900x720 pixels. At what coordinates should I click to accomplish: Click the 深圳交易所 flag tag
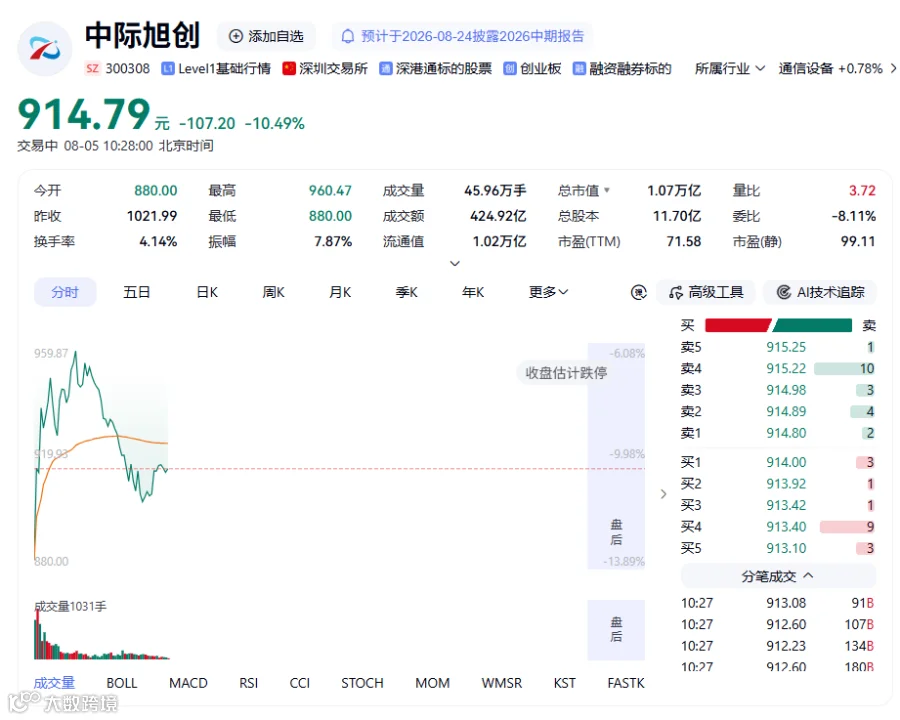tap(325, 68)
